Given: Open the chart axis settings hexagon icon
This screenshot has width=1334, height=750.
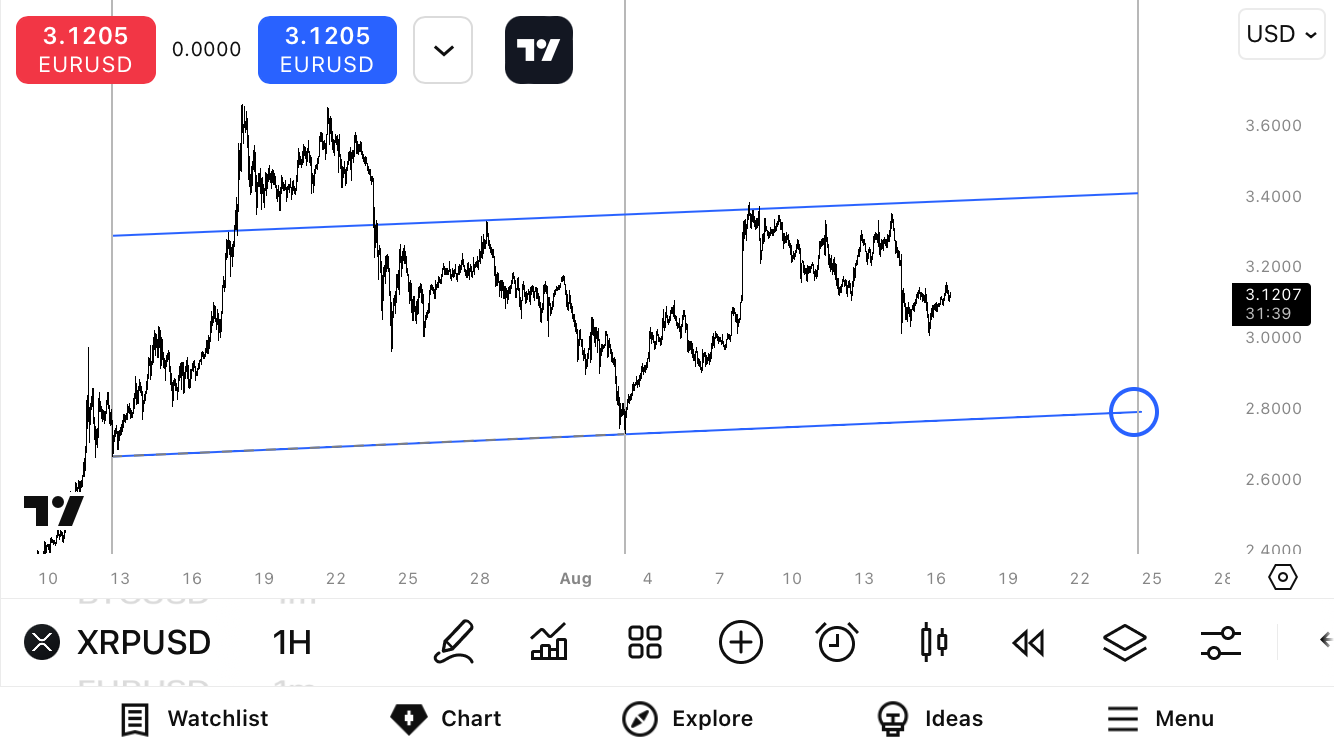Looking at the screenshot, I should point(1283,577).
